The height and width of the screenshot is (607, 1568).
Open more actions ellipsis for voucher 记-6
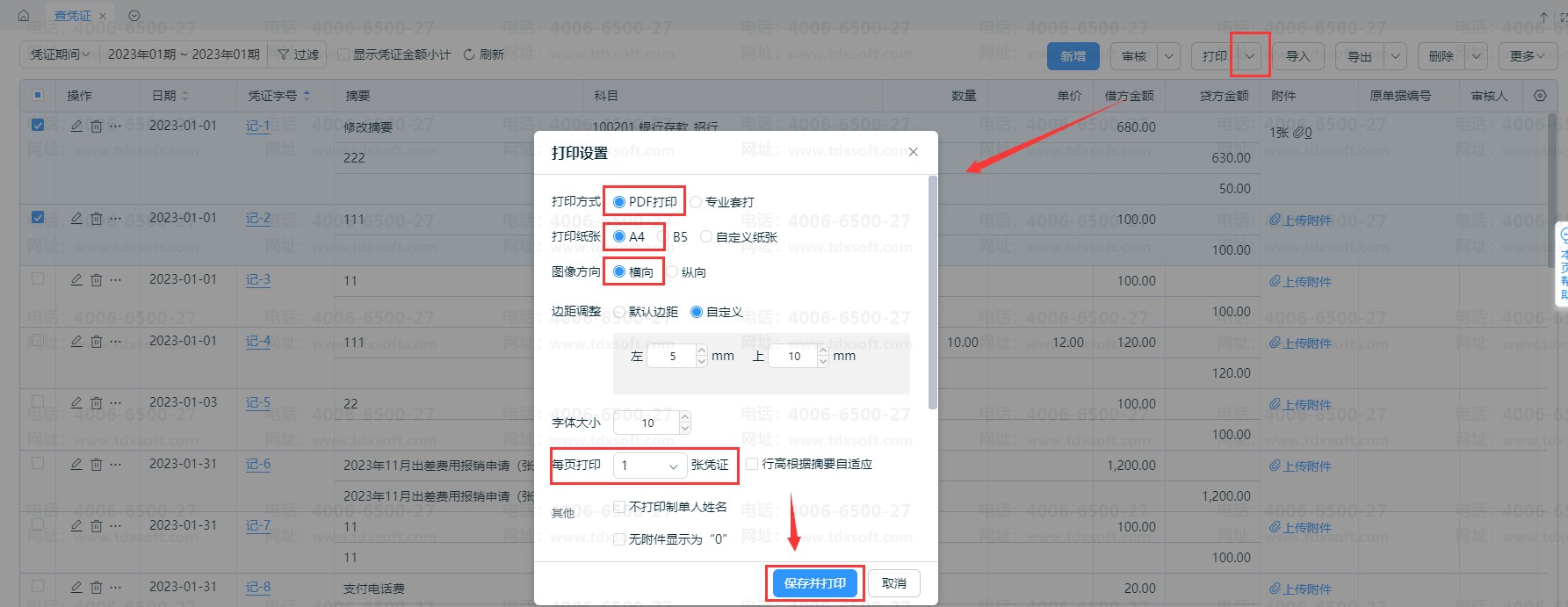(x=116, y=465)
